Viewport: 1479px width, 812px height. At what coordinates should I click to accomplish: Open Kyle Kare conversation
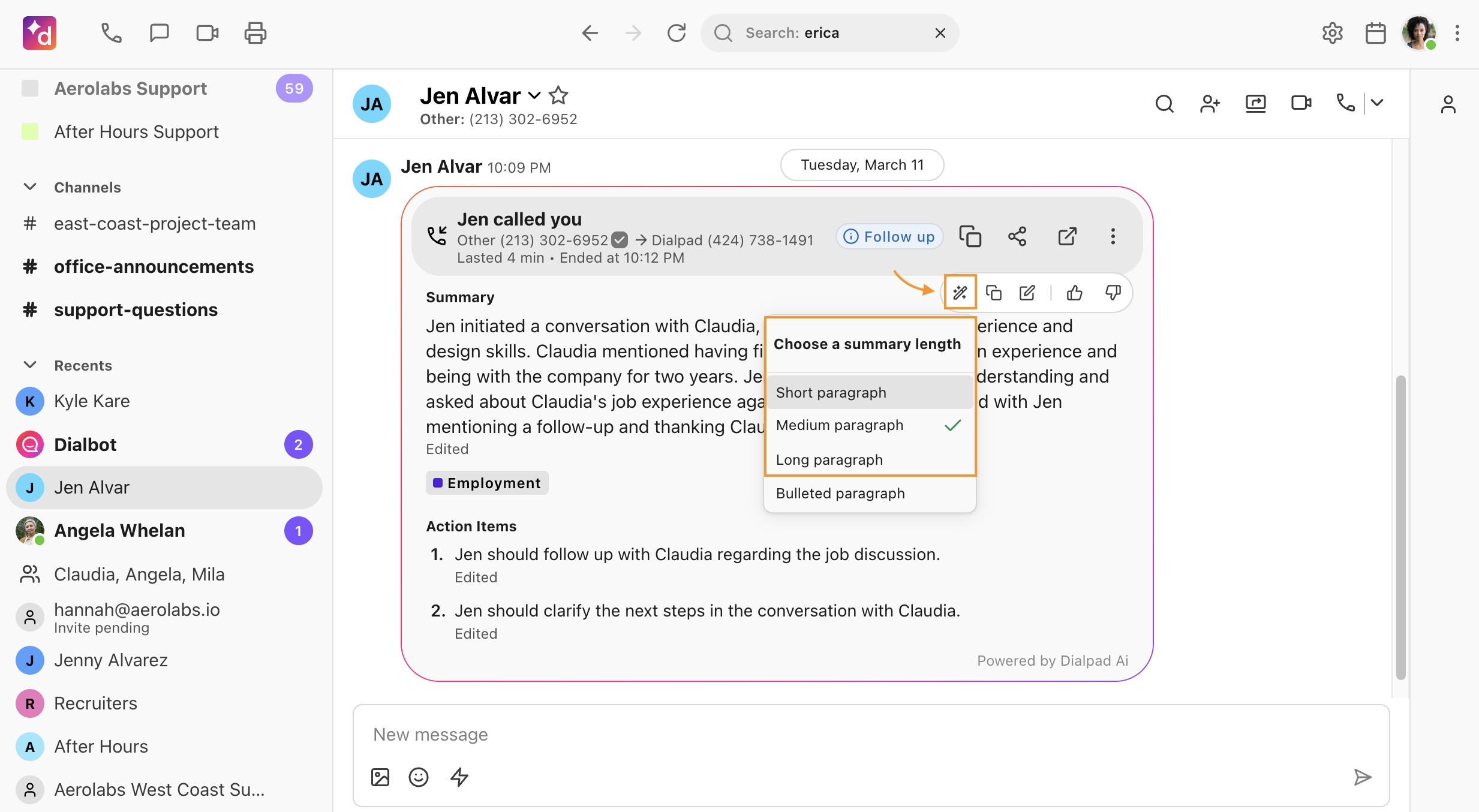(164, 401)
